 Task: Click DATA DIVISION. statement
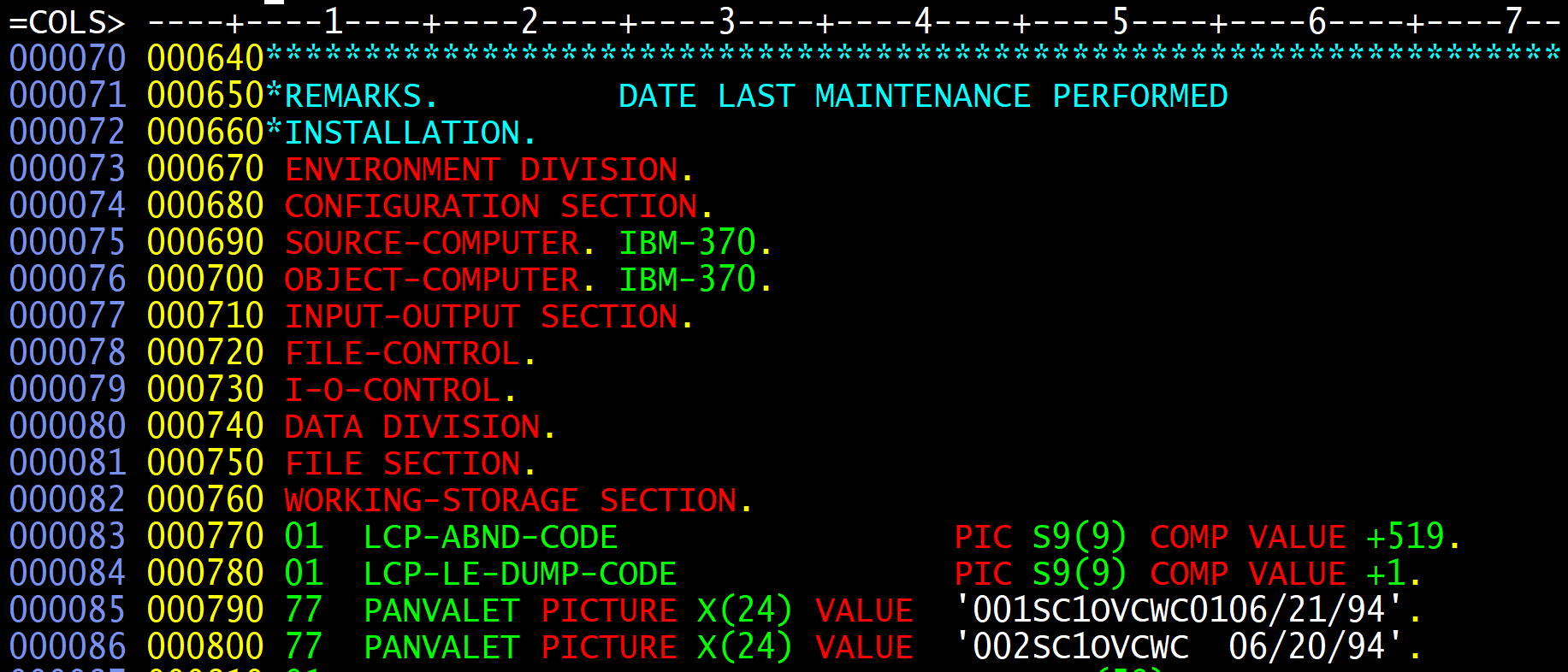420,427
